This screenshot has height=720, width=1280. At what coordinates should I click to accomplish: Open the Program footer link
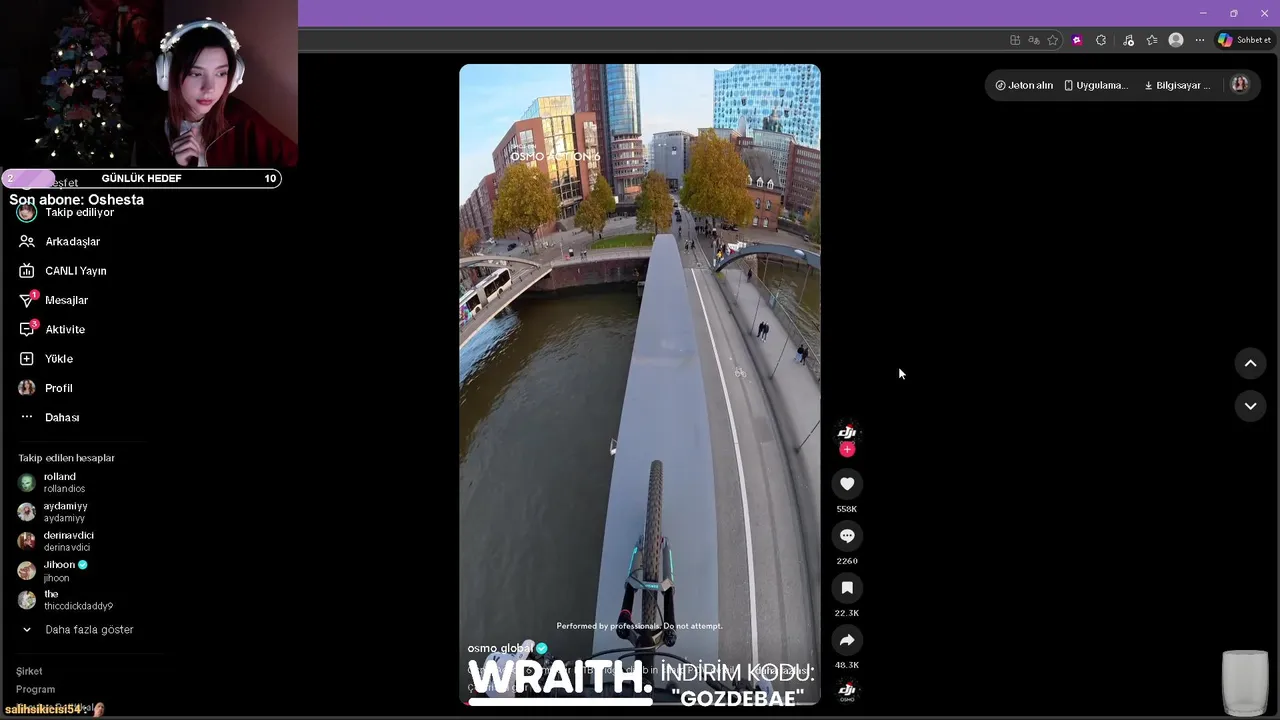click(x=35, y=690)
